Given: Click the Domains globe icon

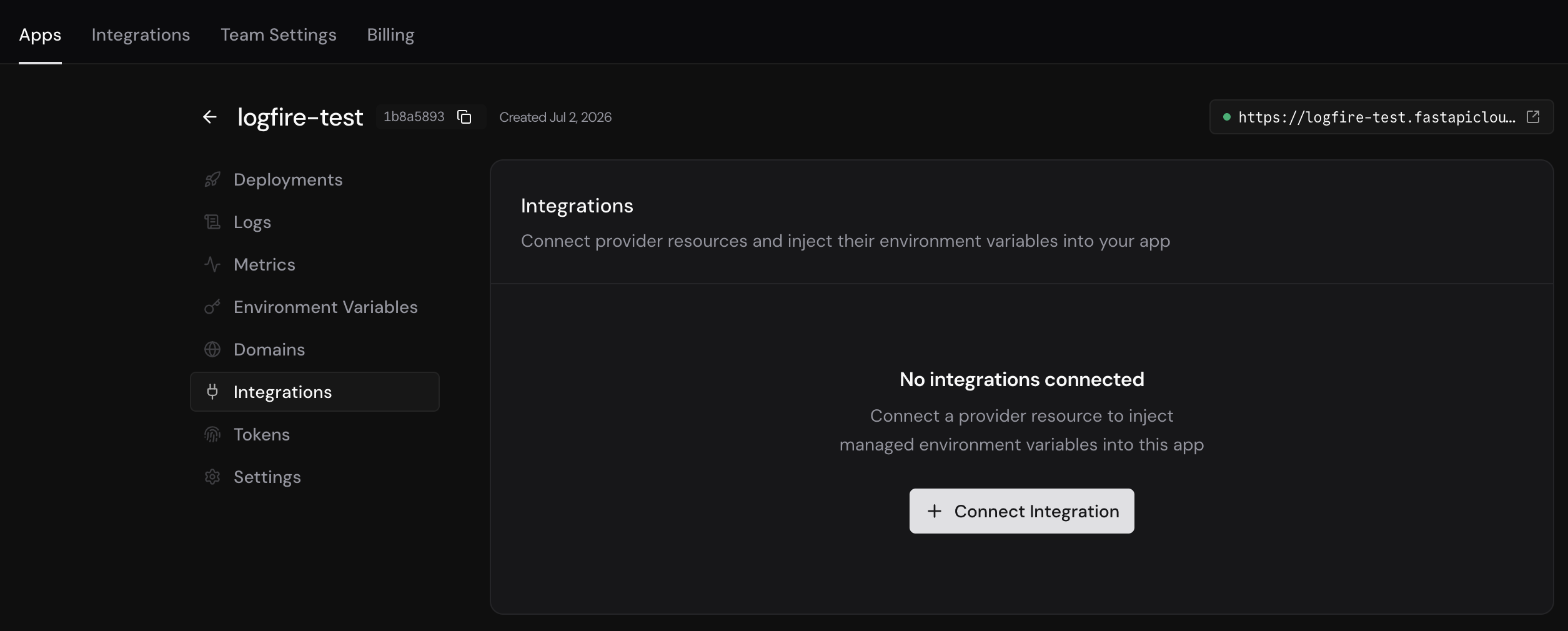Looking at the screenshot, I should click(212, 350).
